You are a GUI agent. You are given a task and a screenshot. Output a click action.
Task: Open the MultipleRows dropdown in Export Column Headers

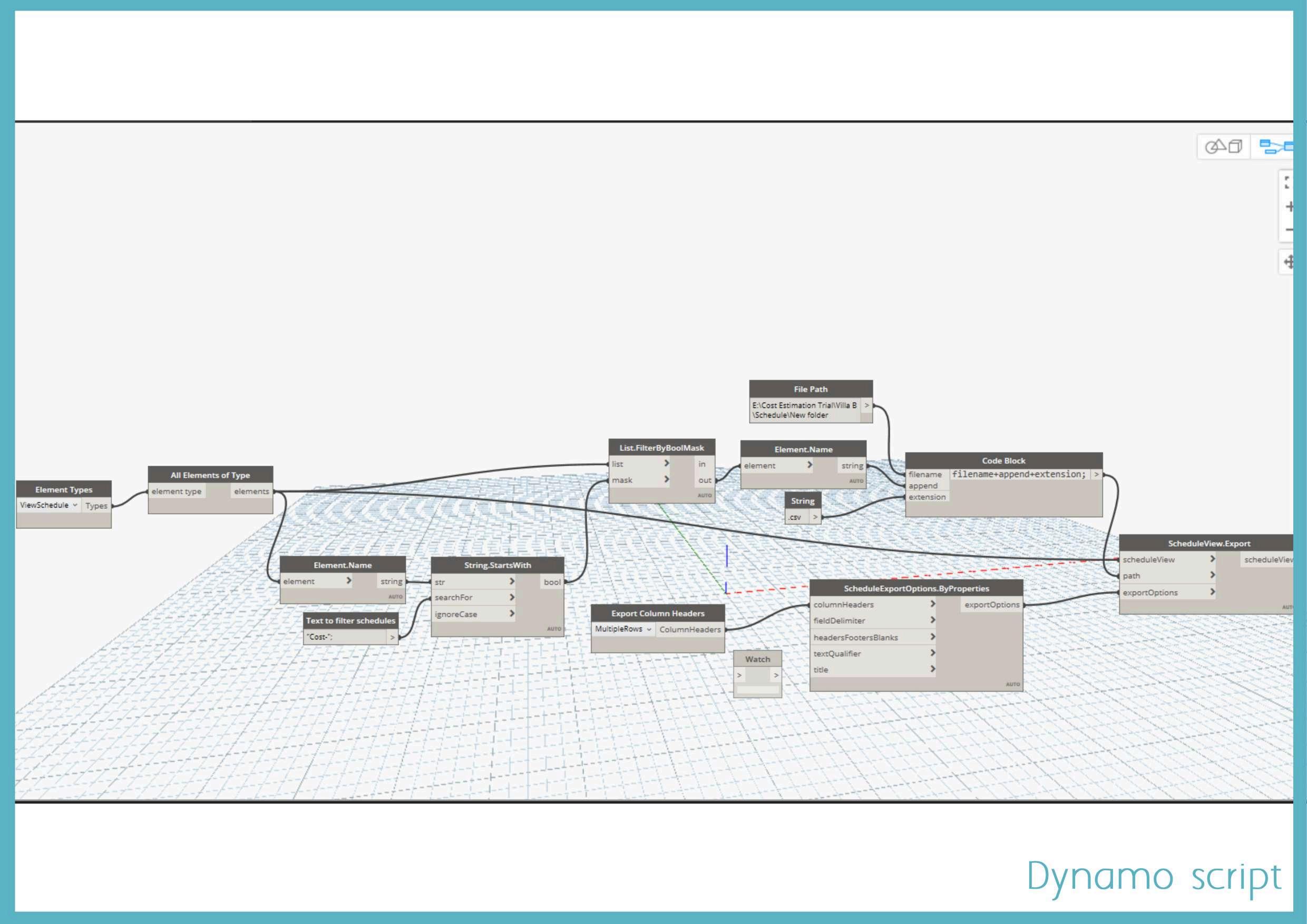tap(623, 628)
